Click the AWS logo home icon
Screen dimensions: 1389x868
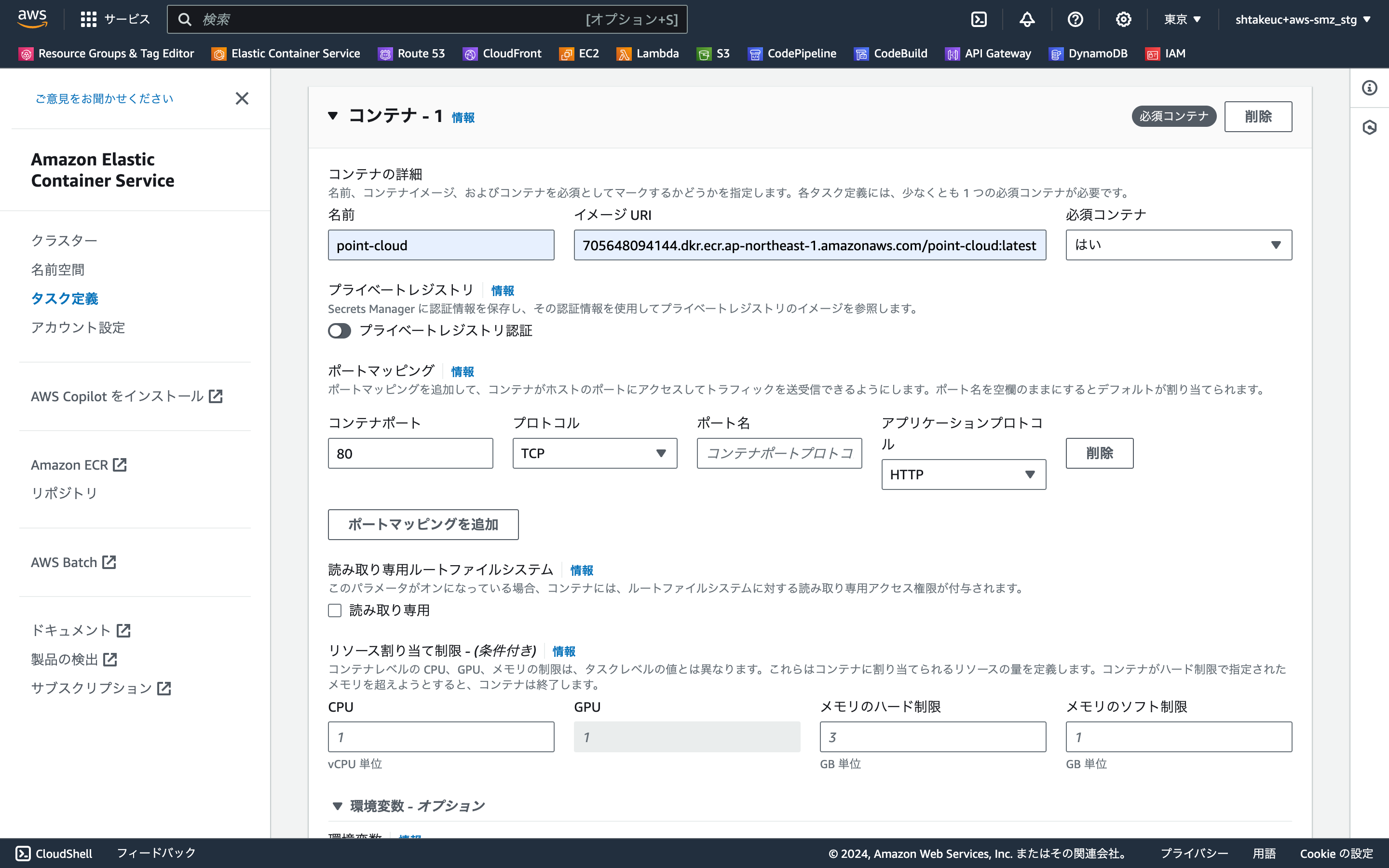coord(32,19)
